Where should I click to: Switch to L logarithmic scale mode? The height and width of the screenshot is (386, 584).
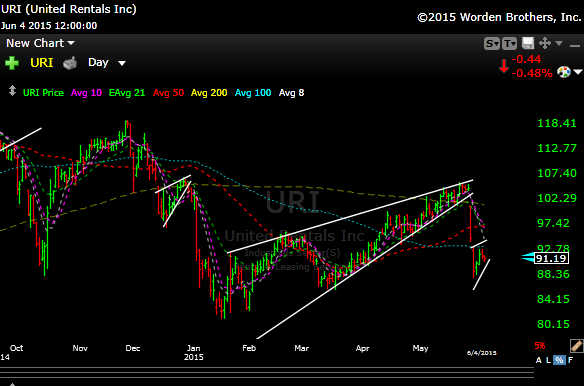548,360
